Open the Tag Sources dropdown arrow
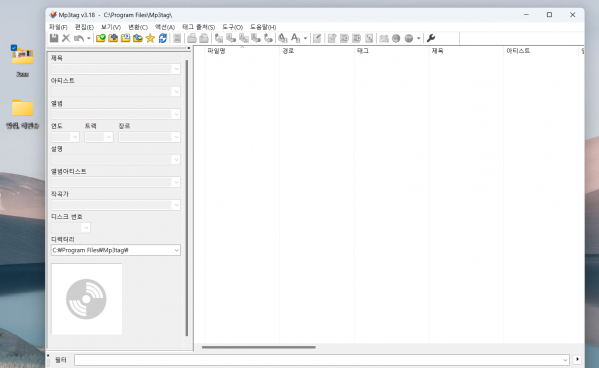 419,38
